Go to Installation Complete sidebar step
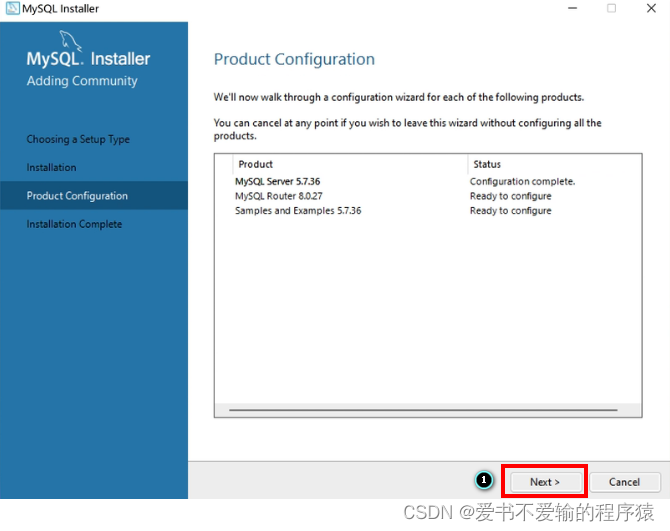 (x=74, y=224)
